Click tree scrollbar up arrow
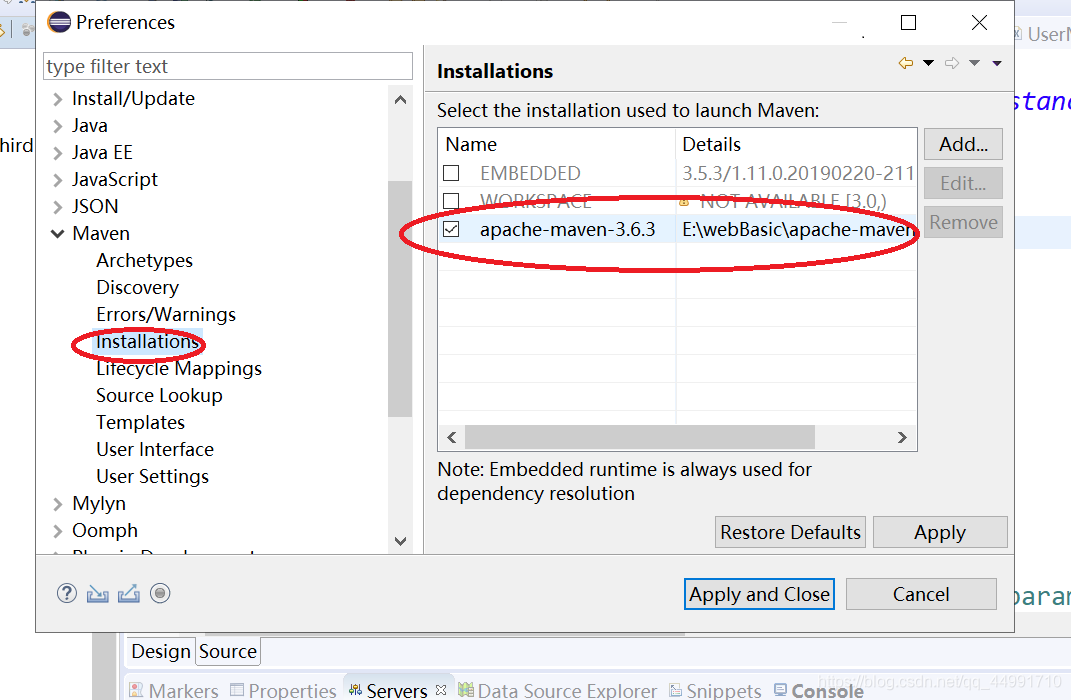 (400, 100)
